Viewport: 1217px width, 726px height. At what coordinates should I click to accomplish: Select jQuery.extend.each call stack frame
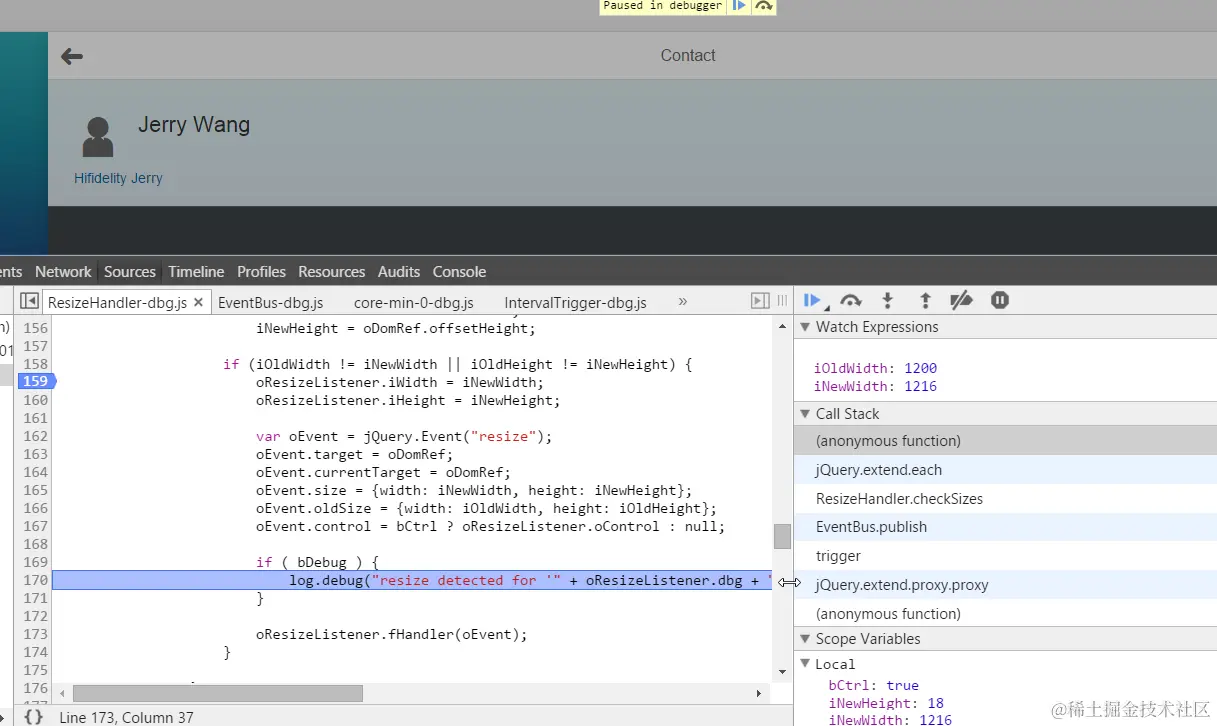coord(1005,470)
